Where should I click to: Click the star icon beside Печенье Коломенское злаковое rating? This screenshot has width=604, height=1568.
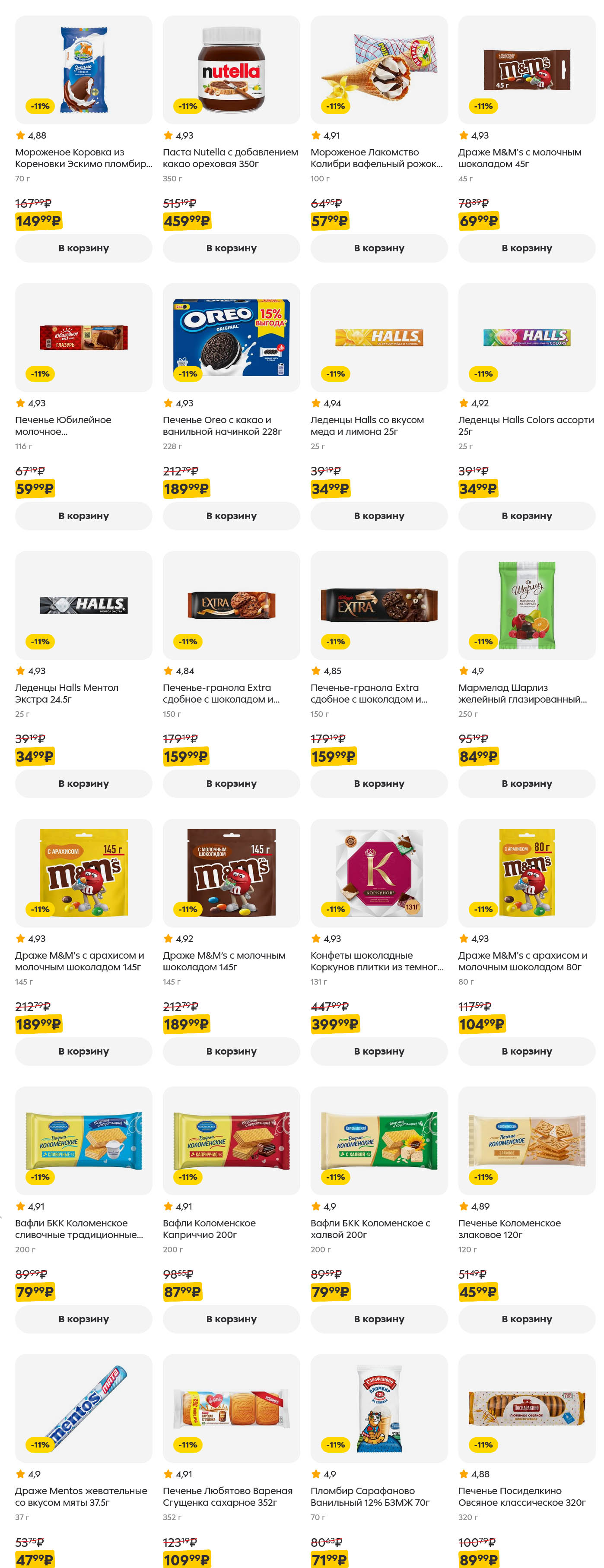[463, 1206]
